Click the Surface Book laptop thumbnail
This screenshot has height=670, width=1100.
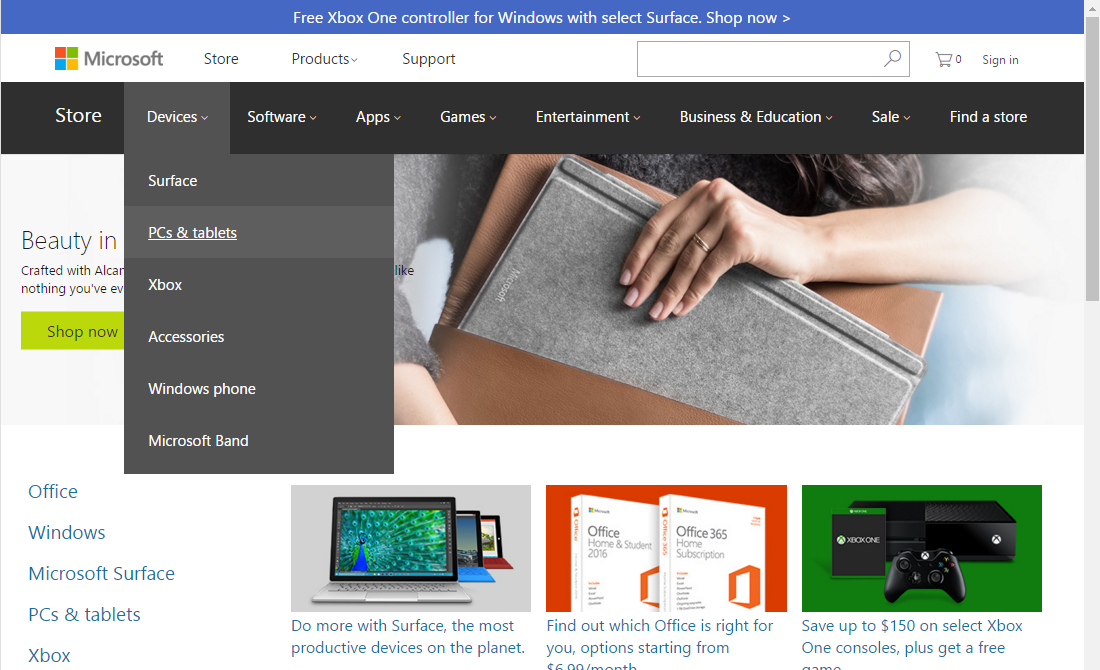410,548
